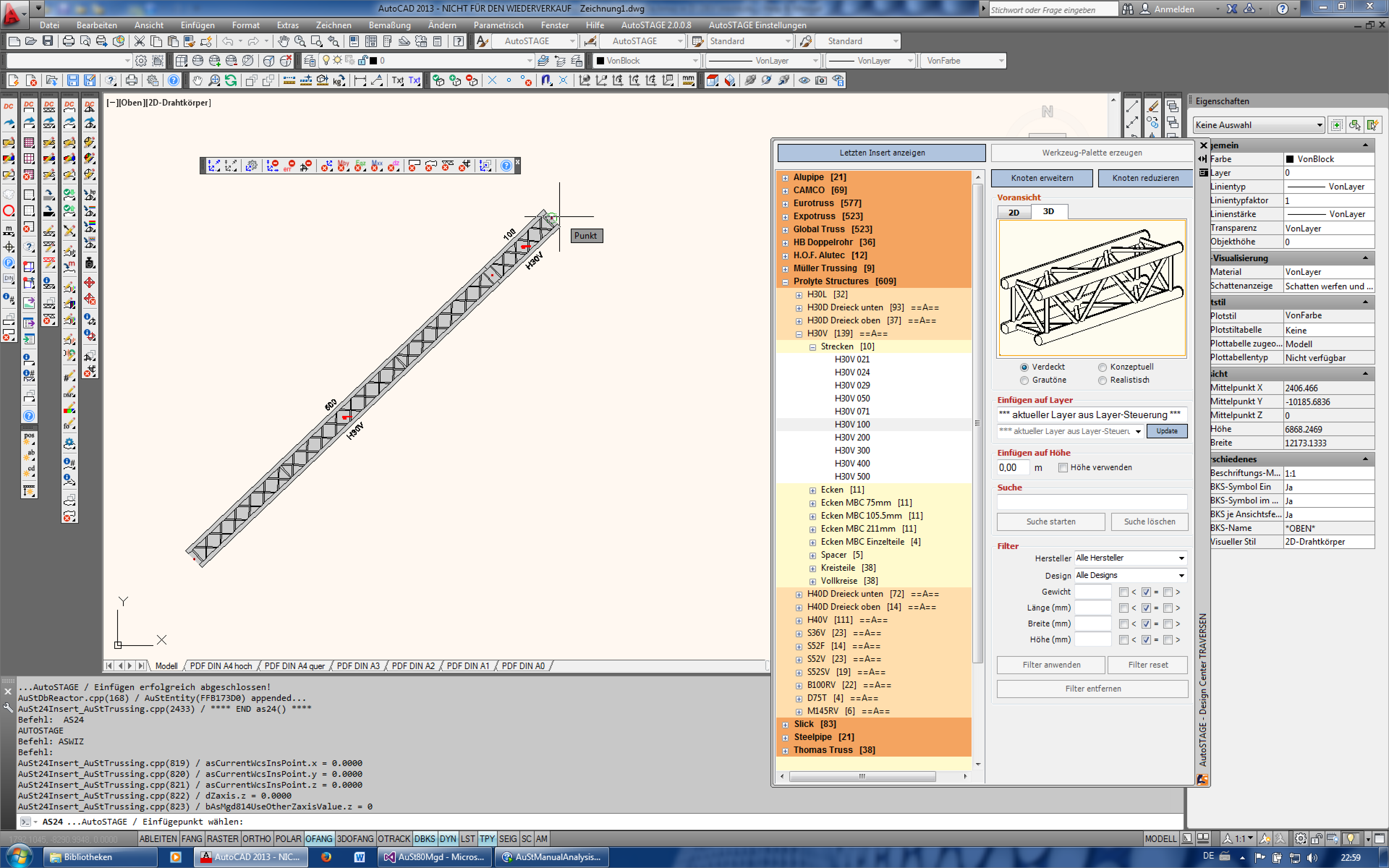Click the blue help icon in the floating toolbar

pyautogui.click(x=506, y=166)
